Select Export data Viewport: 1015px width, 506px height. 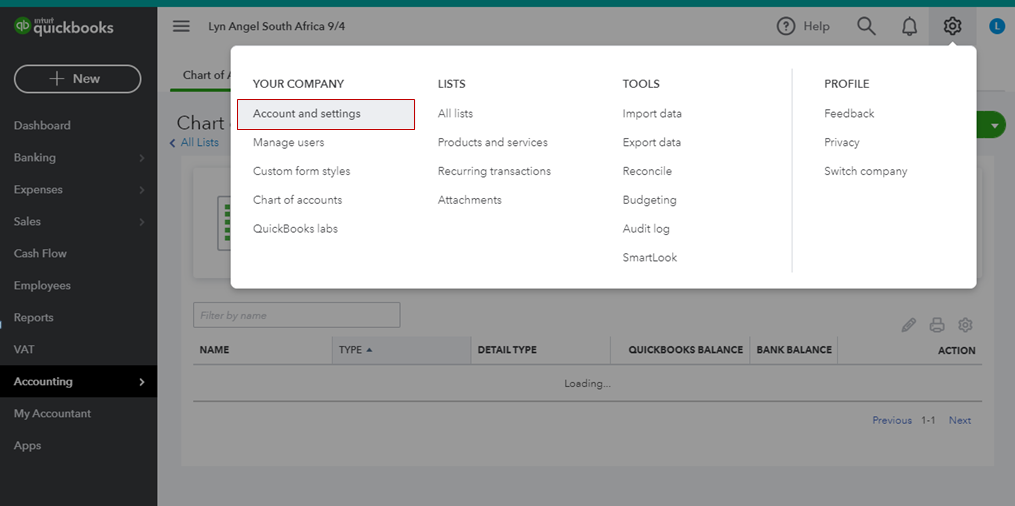652,142
